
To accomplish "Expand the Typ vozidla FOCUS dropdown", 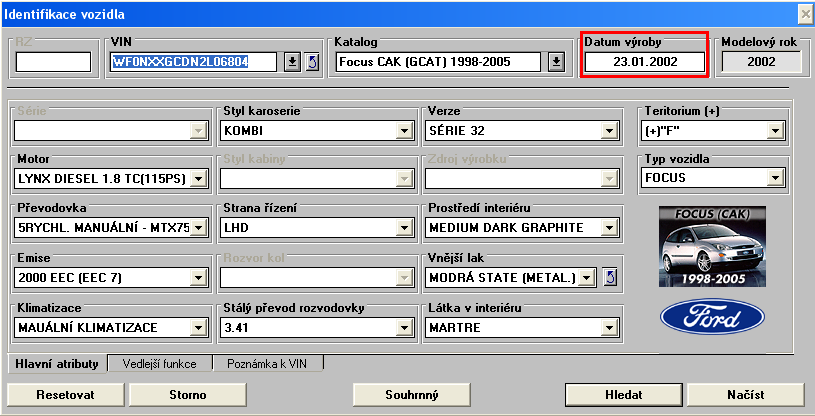I will tap(774, 179).
